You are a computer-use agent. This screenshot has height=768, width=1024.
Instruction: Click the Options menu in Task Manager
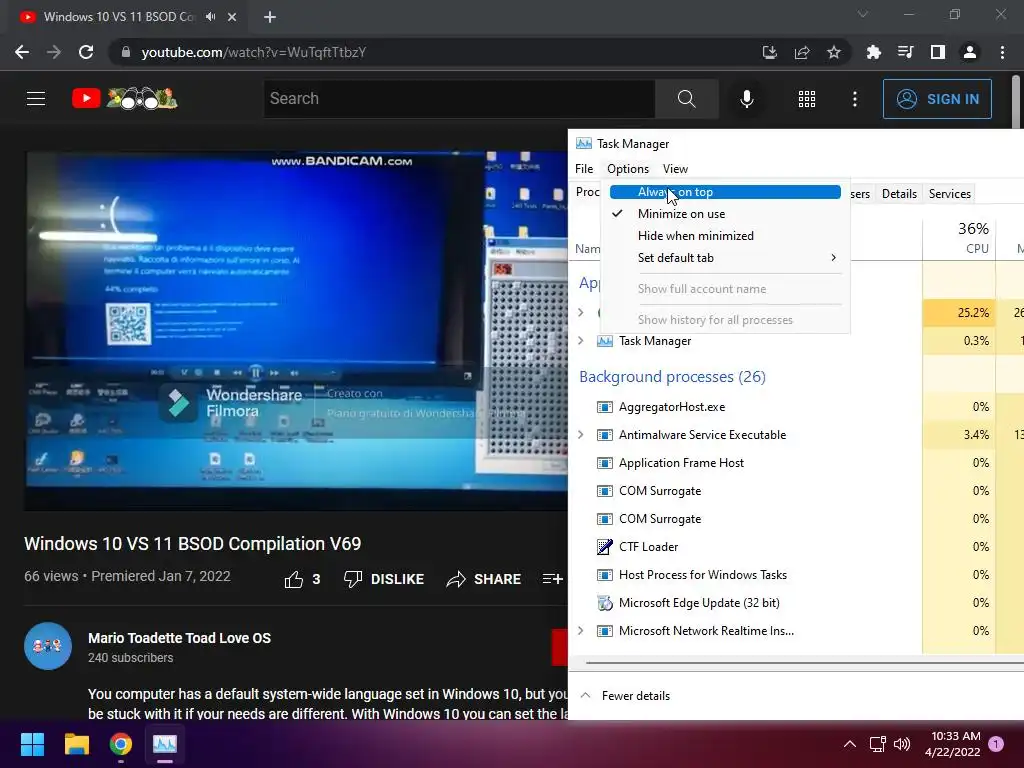point(628,169)
